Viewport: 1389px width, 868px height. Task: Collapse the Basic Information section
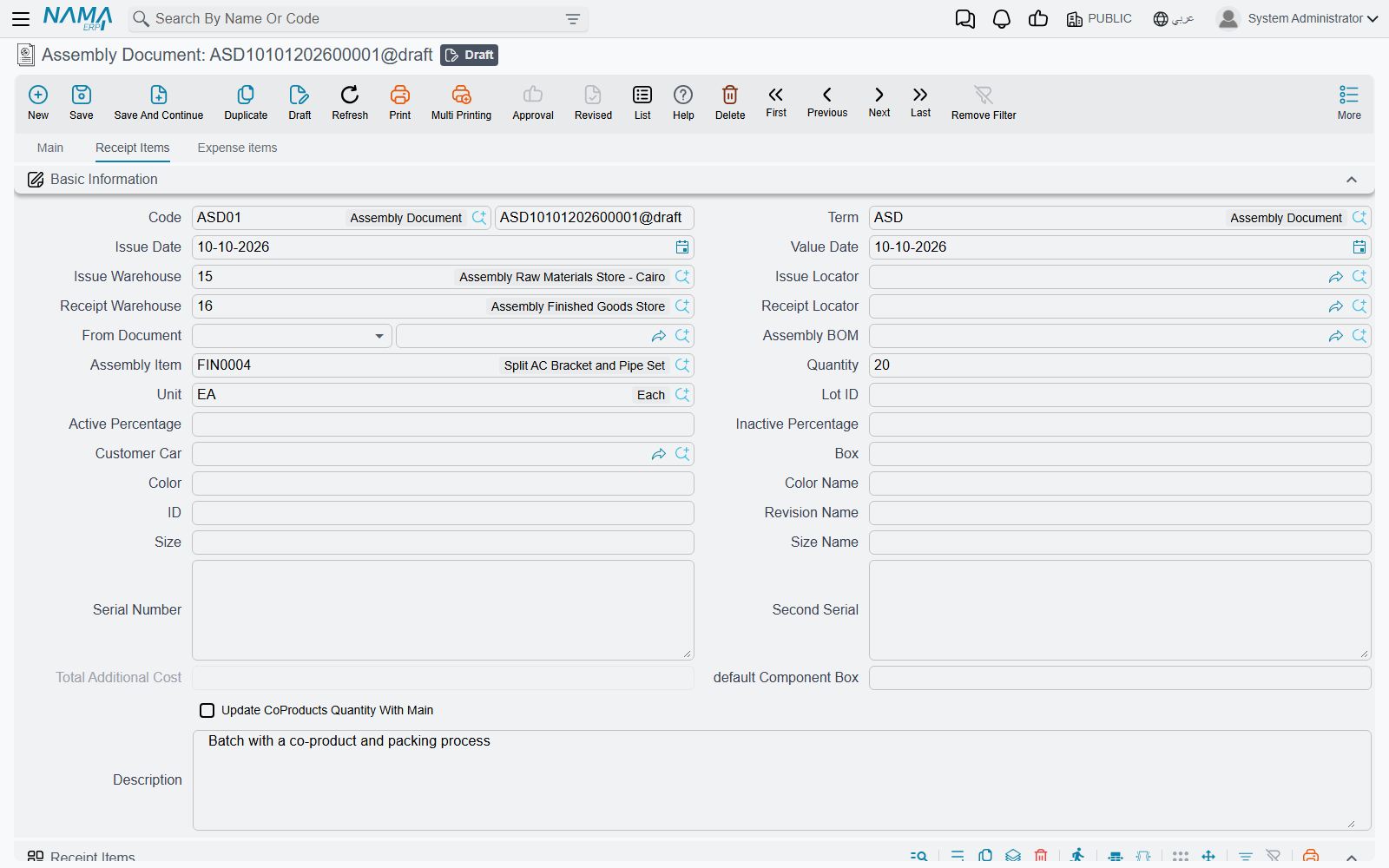[1352, 180]
